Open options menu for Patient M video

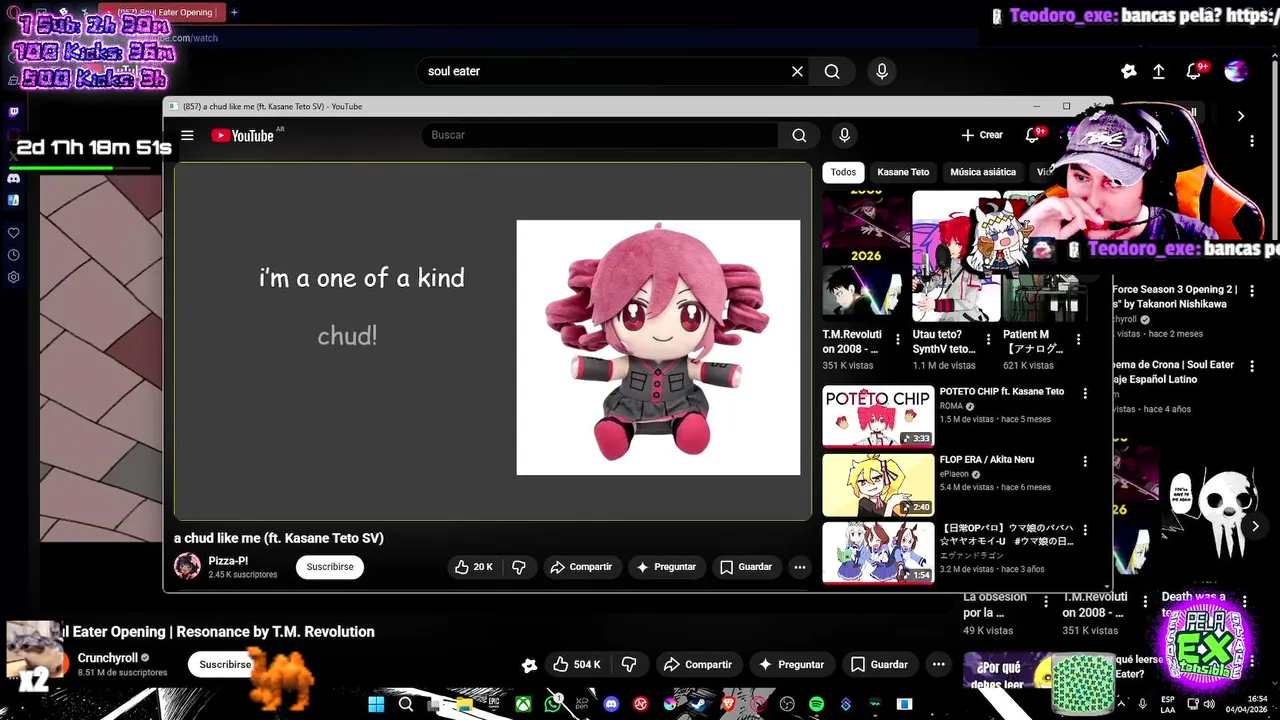1078,340
